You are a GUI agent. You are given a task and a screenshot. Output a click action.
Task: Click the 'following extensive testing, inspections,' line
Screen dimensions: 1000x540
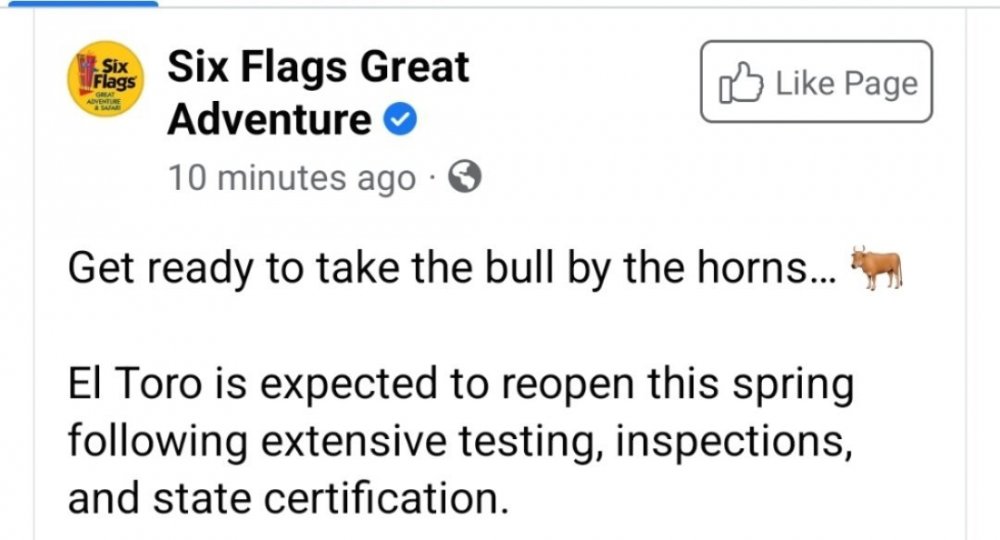coord(459,441)
